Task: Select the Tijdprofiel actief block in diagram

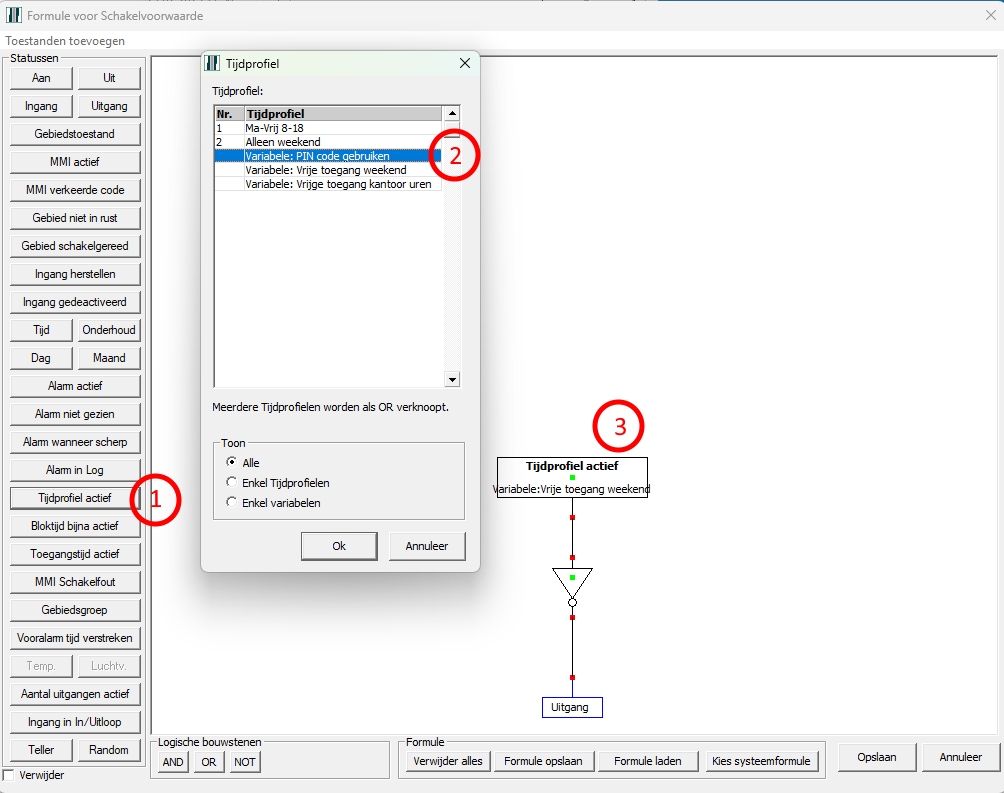Action: (572, 478)
